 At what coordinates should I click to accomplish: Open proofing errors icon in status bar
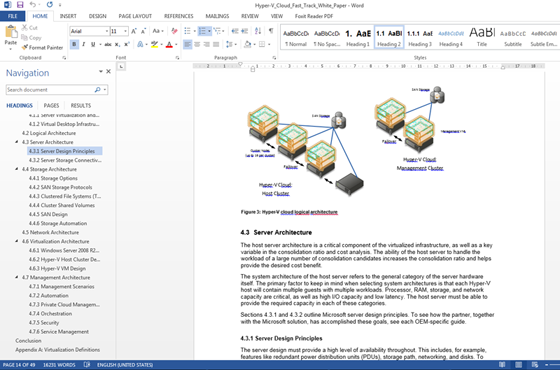coord(86,365)
